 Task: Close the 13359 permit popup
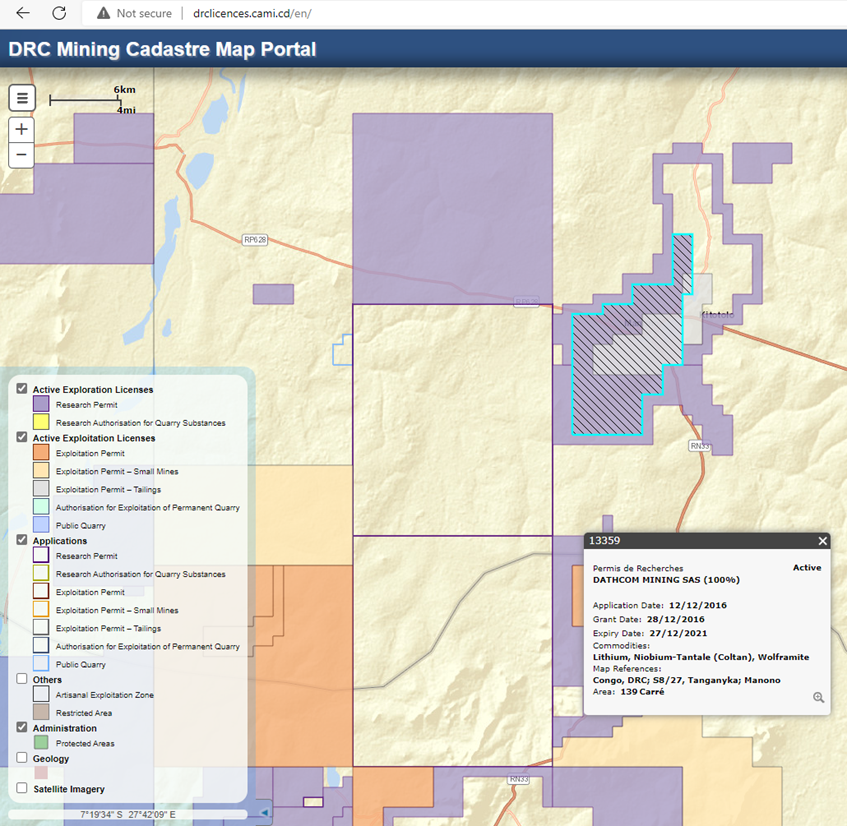[x=822, y=541]
